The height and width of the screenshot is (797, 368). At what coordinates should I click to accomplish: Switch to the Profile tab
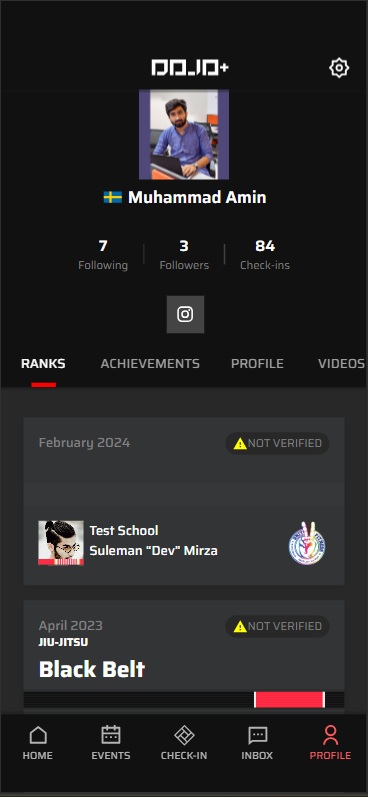pyautogui.click(x=257, y=364)
